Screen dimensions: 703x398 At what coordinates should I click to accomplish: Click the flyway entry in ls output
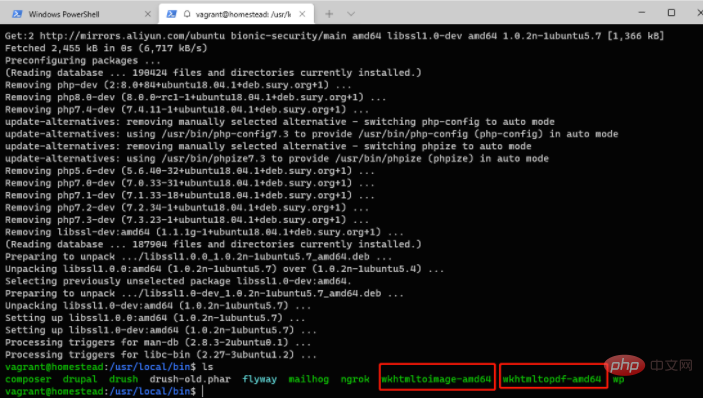tap(260, 379)
